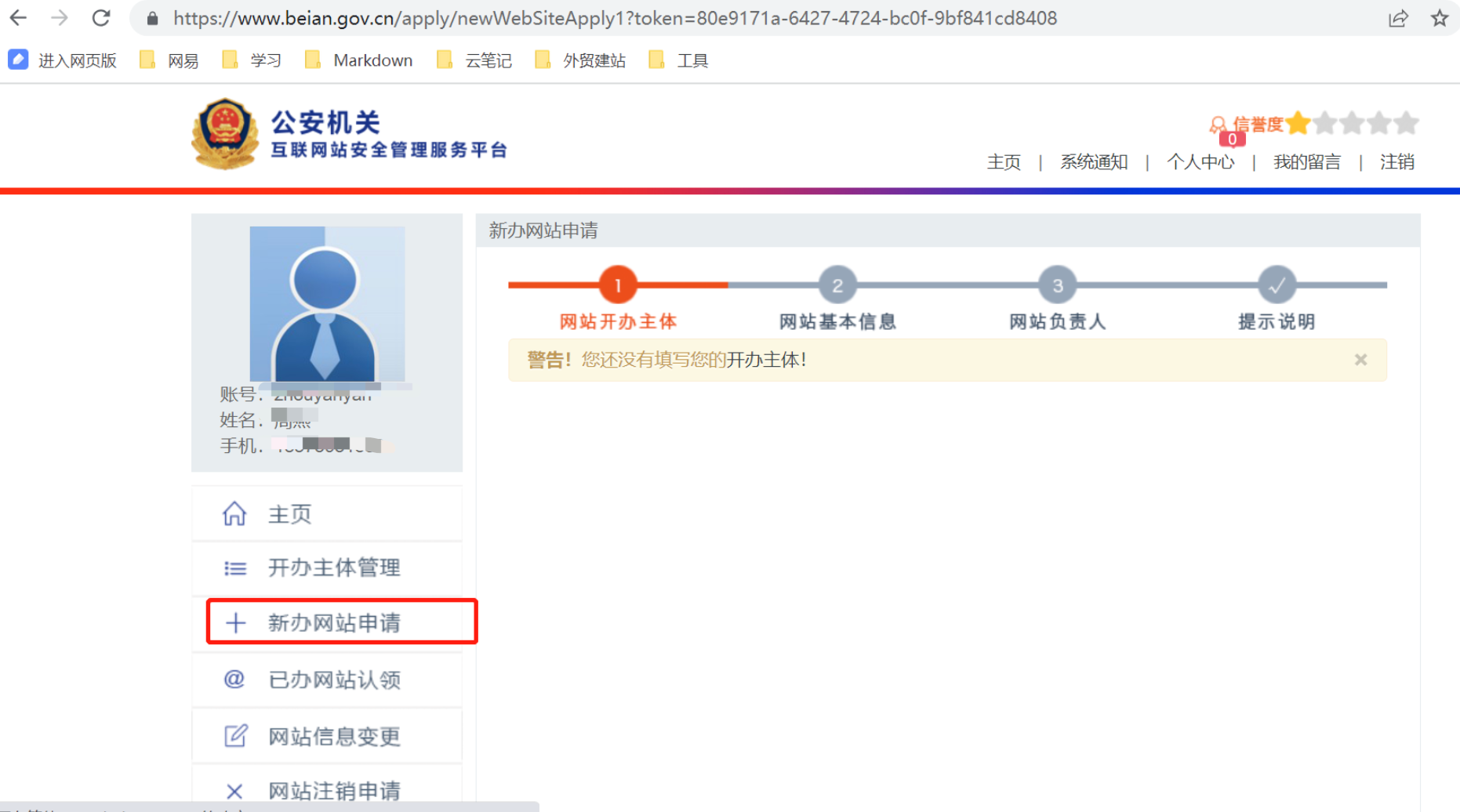
Task: Click the edit icon for 网站信息变更
Action: pos(235,735)
